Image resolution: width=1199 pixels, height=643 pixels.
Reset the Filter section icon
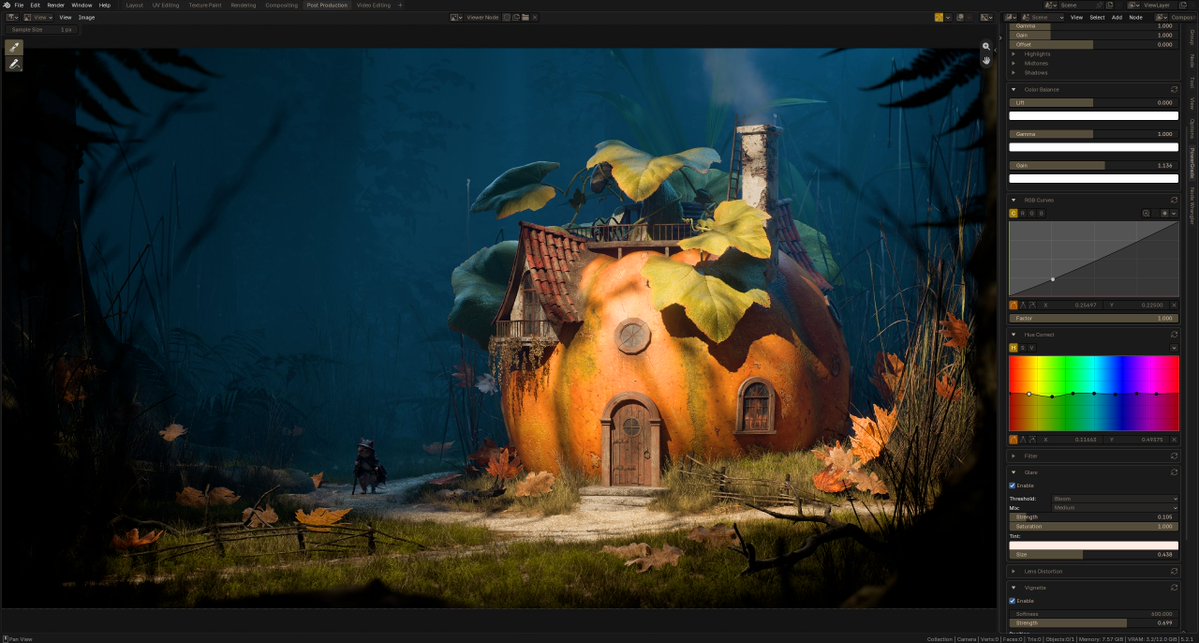1174,456
